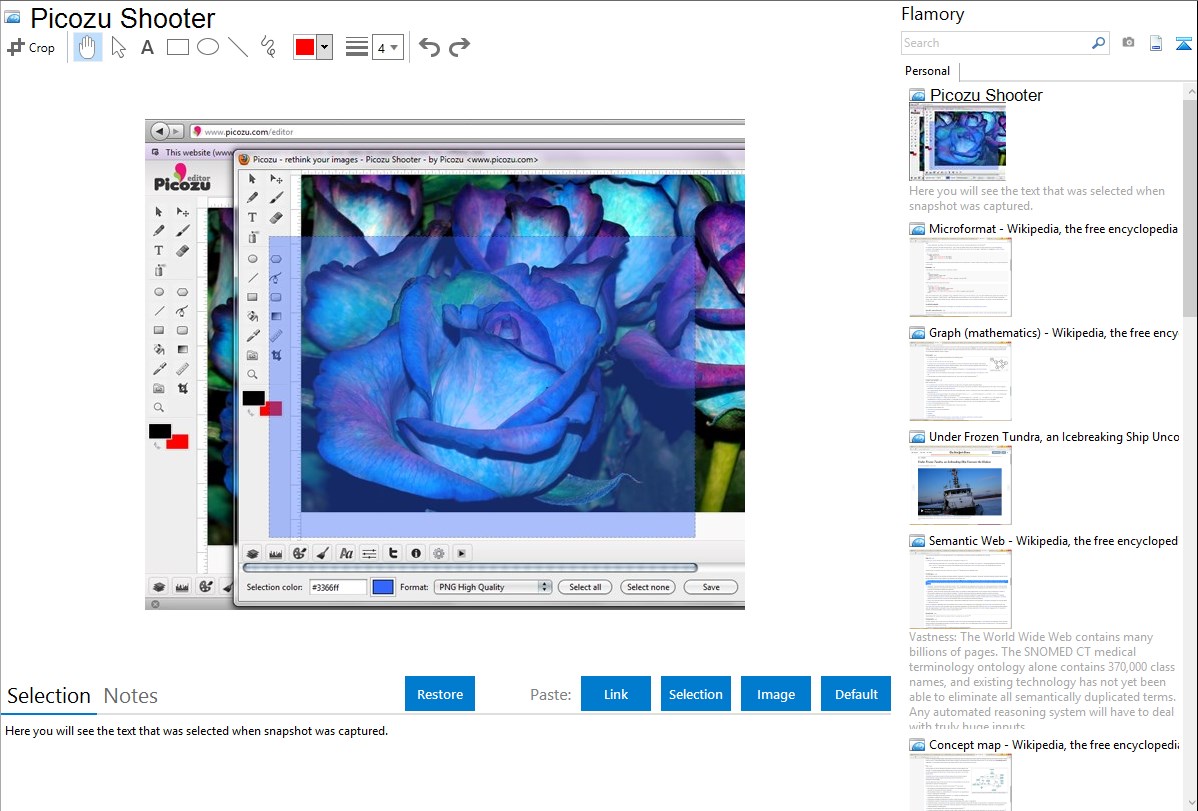Switch to the Personal tab
Image resolution: width=1198 pixels, height=811 pixels.
tap(928, 71)
